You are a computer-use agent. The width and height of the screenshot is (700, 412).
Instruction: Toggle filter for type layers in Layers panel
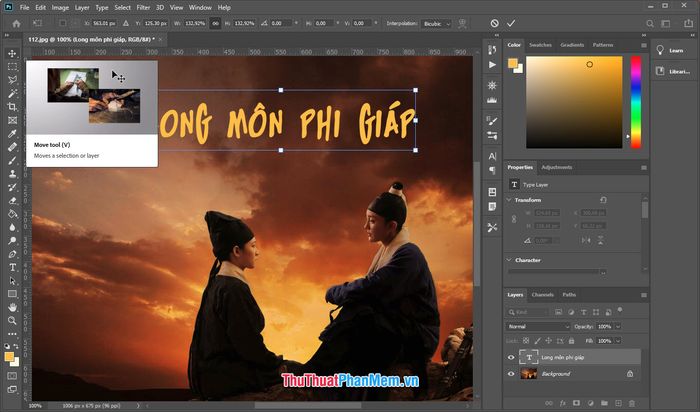[583, 312]
